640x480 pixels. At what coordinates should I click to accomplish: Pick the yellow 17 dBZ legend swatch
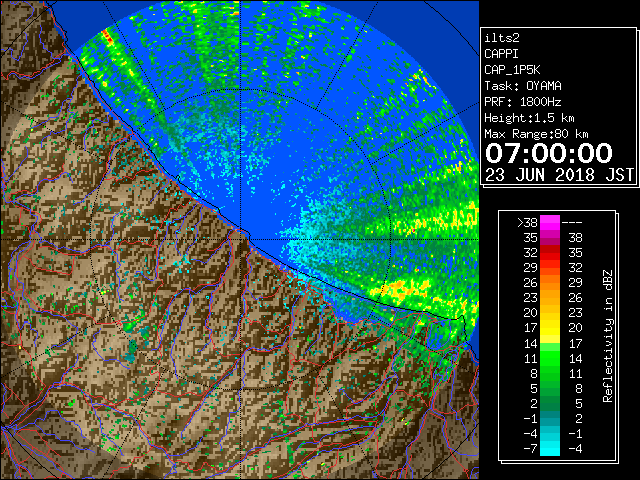click(550, 329)
